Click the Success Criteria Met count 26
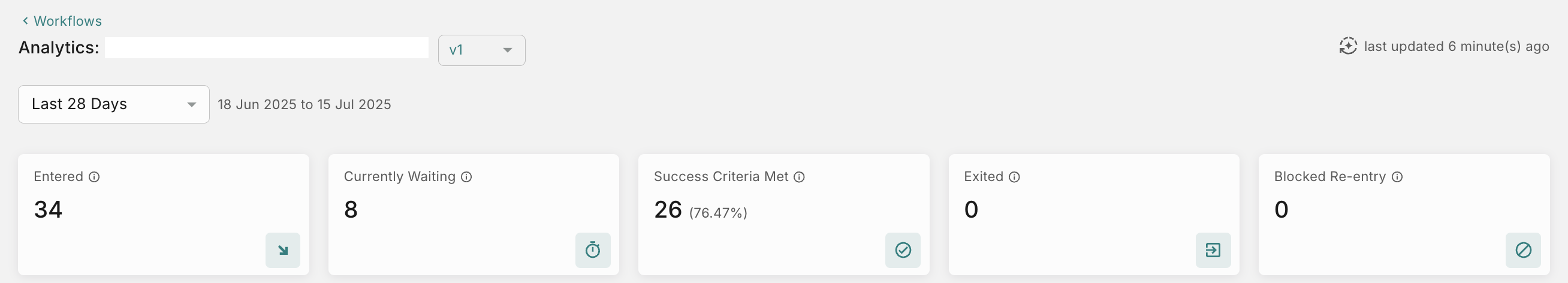 [668, 210]
